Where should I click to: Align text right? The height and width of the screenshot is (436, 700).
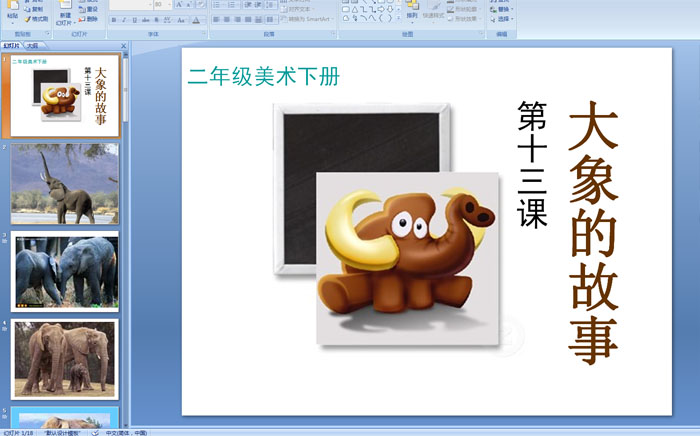pyautogui.click(x=237, y=20)
